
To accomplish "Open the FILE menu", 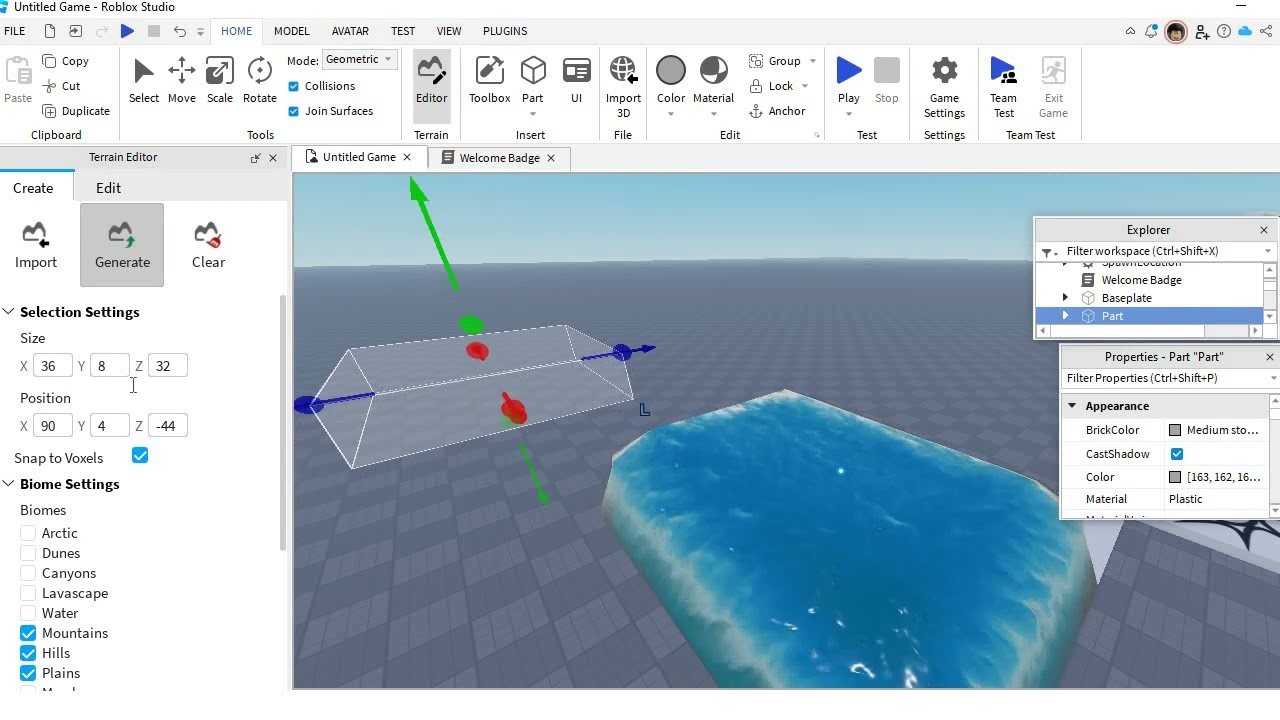I will pos(15,31).
